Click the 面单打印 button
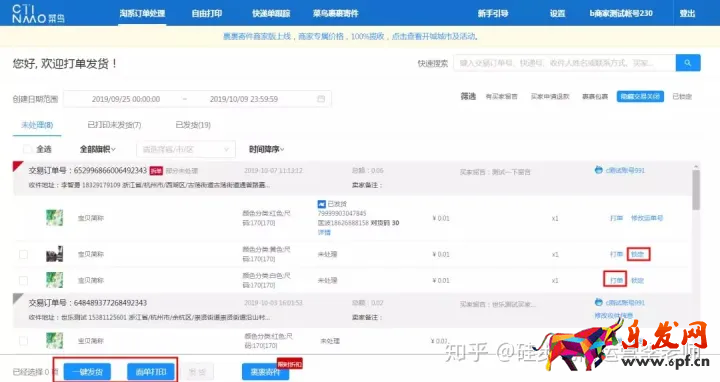 pyautogui.click(x=151, y=372)
